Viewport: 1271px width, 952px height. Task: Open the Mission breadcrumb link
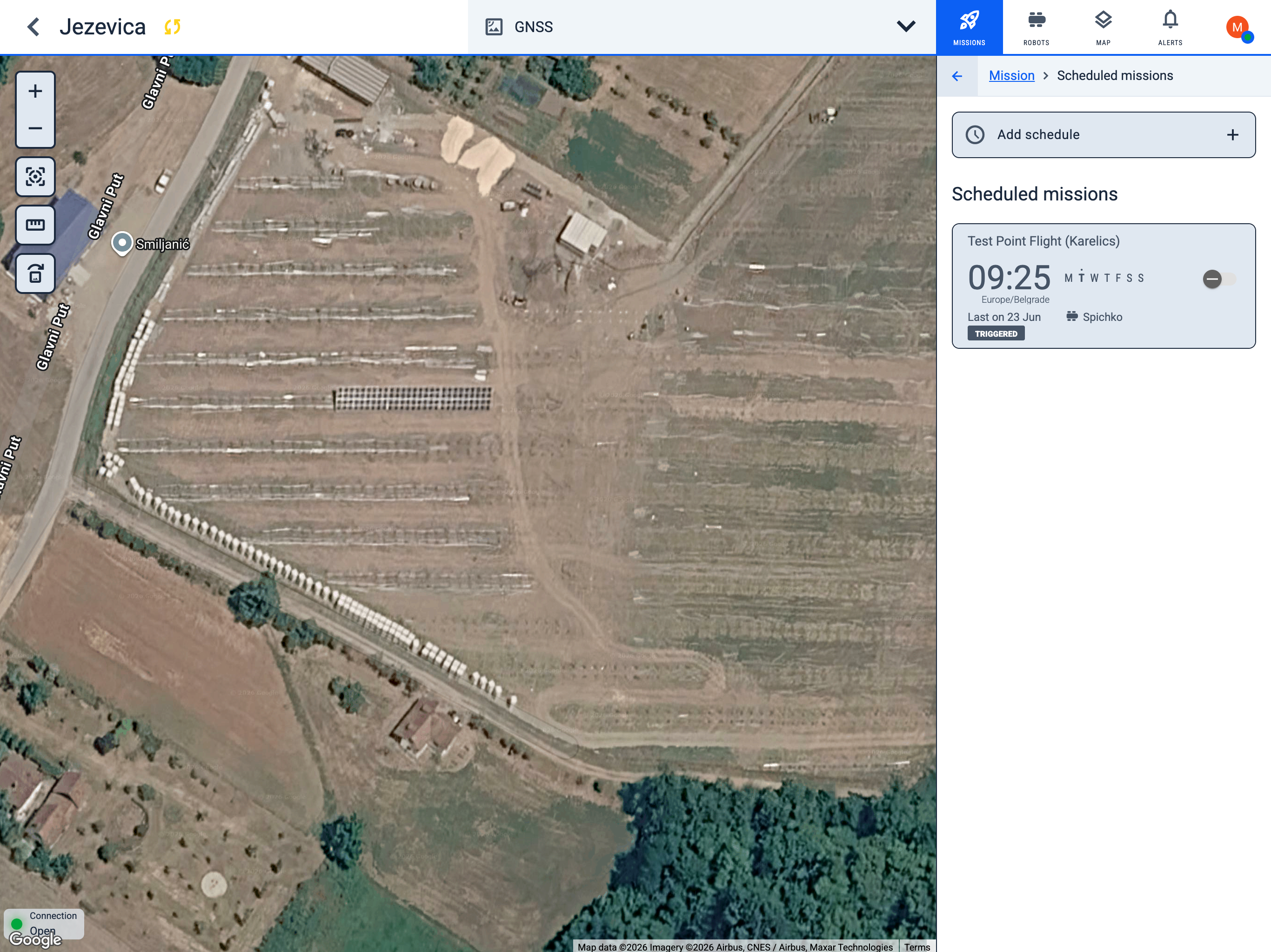pos(1011,76)
